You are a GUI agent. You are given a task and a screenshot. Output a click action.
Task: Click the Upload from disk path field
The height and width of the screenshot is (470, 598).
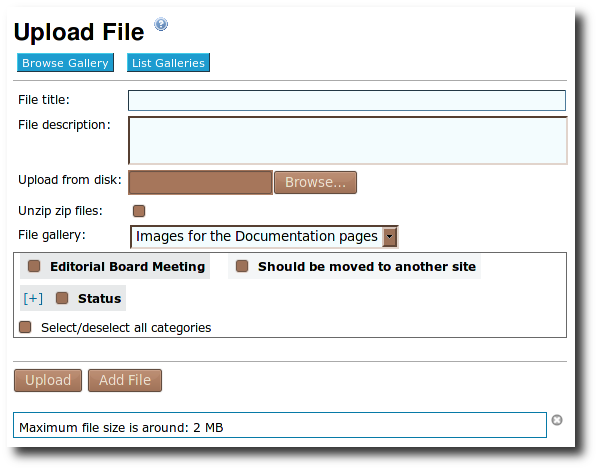201,182
